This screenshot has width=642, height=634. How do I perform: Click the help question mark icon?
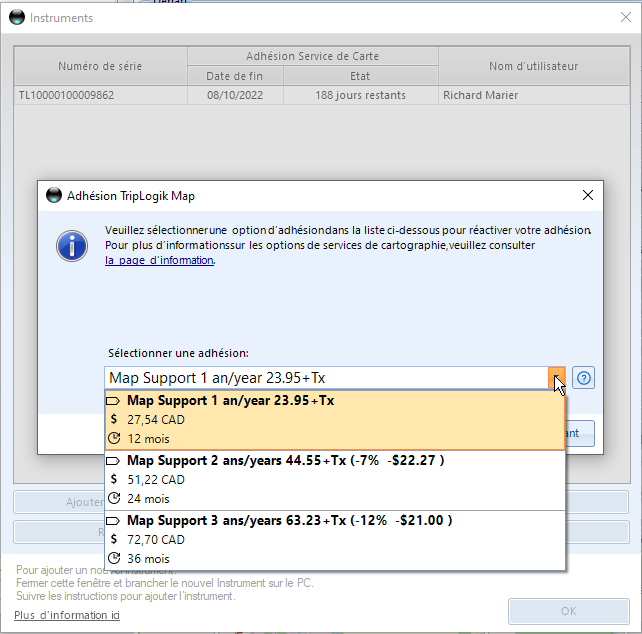[x=583, y=378]
